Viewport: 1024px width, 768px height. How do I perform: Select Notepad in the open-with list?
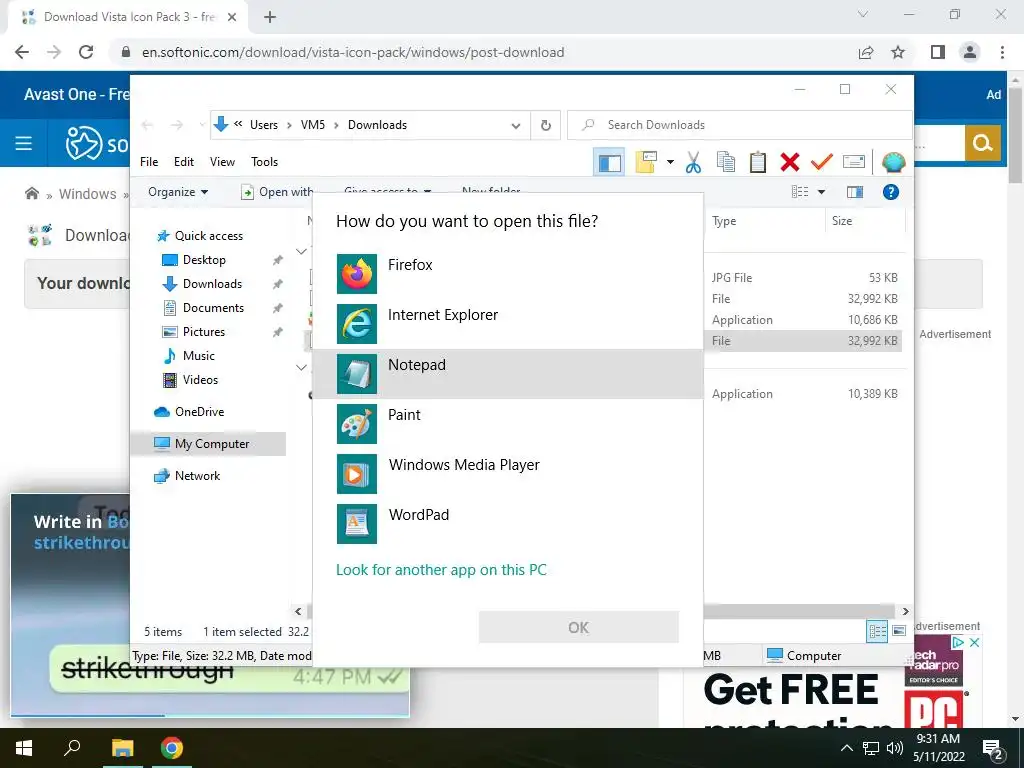click(x=508, y=374)
